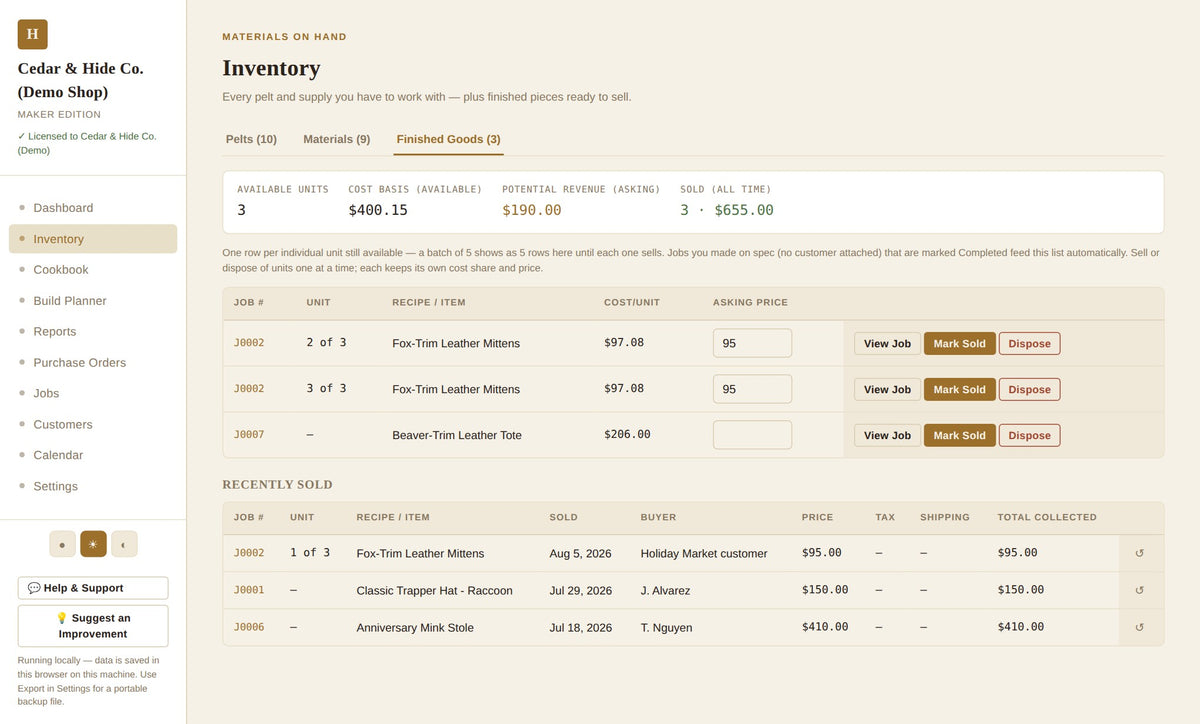Open Help & Support
The height and width of the screenshot is (724, 1200).
tap(93, 588)
